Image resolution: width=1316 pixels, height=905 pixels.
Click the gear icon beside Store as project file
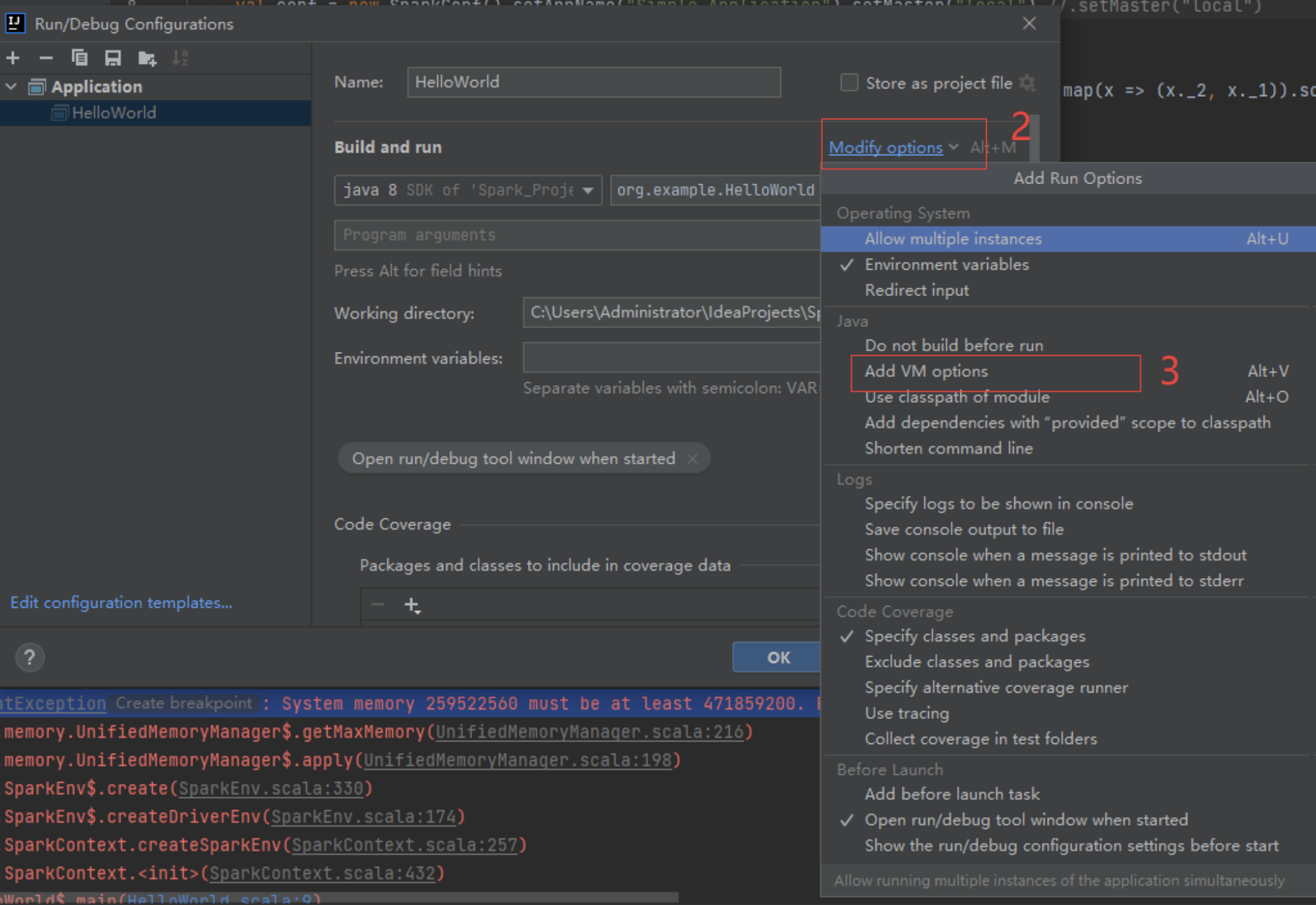click(x=1028, y=83)
